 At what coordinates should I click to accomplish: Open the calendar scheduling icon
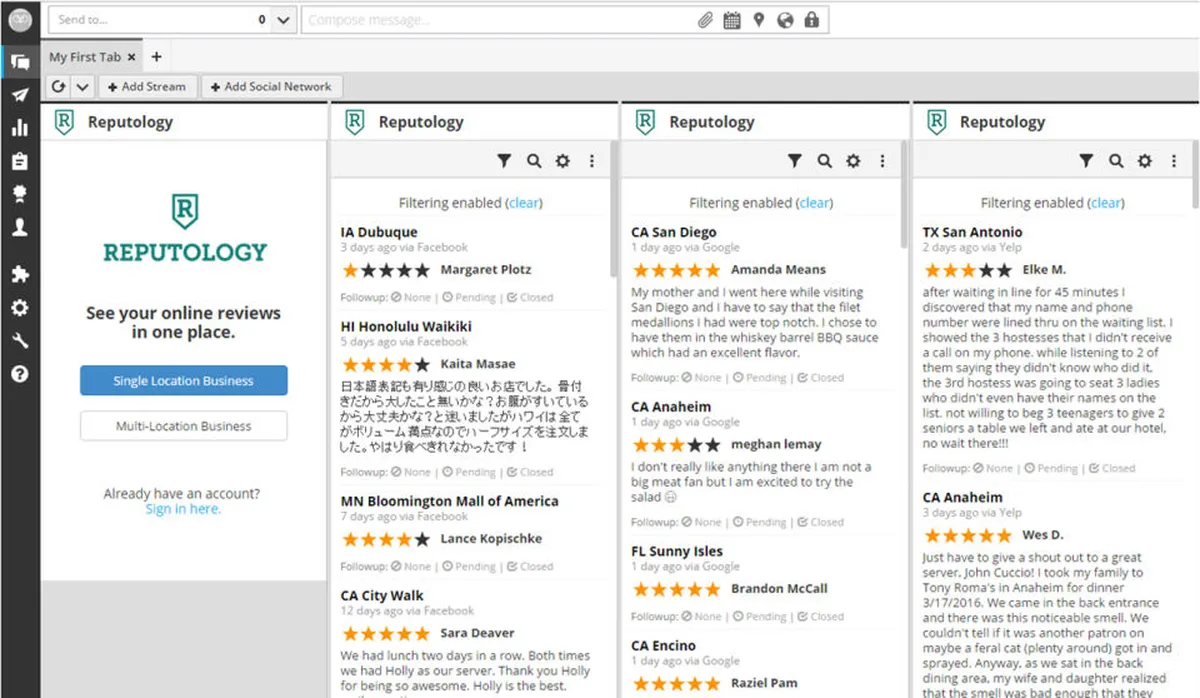[x=731, y=20]
